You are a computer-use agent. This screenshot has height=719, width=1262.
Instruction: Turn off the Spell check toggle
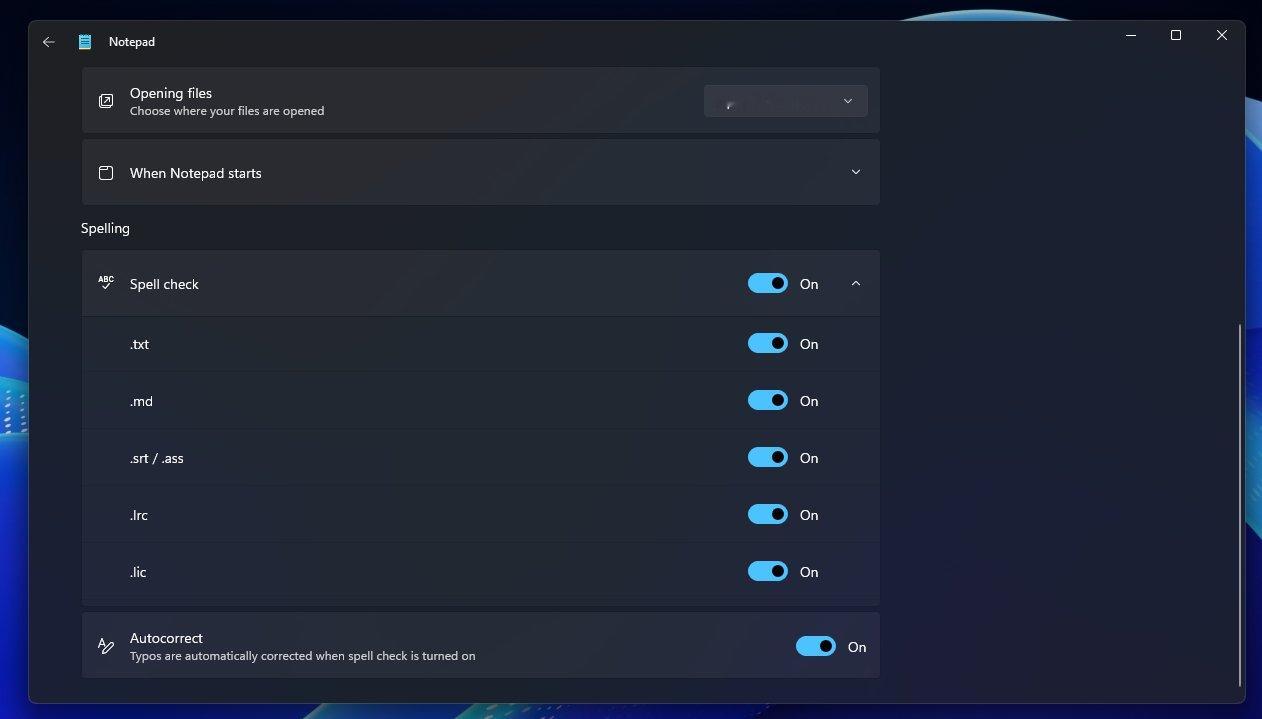coord(768,284)
